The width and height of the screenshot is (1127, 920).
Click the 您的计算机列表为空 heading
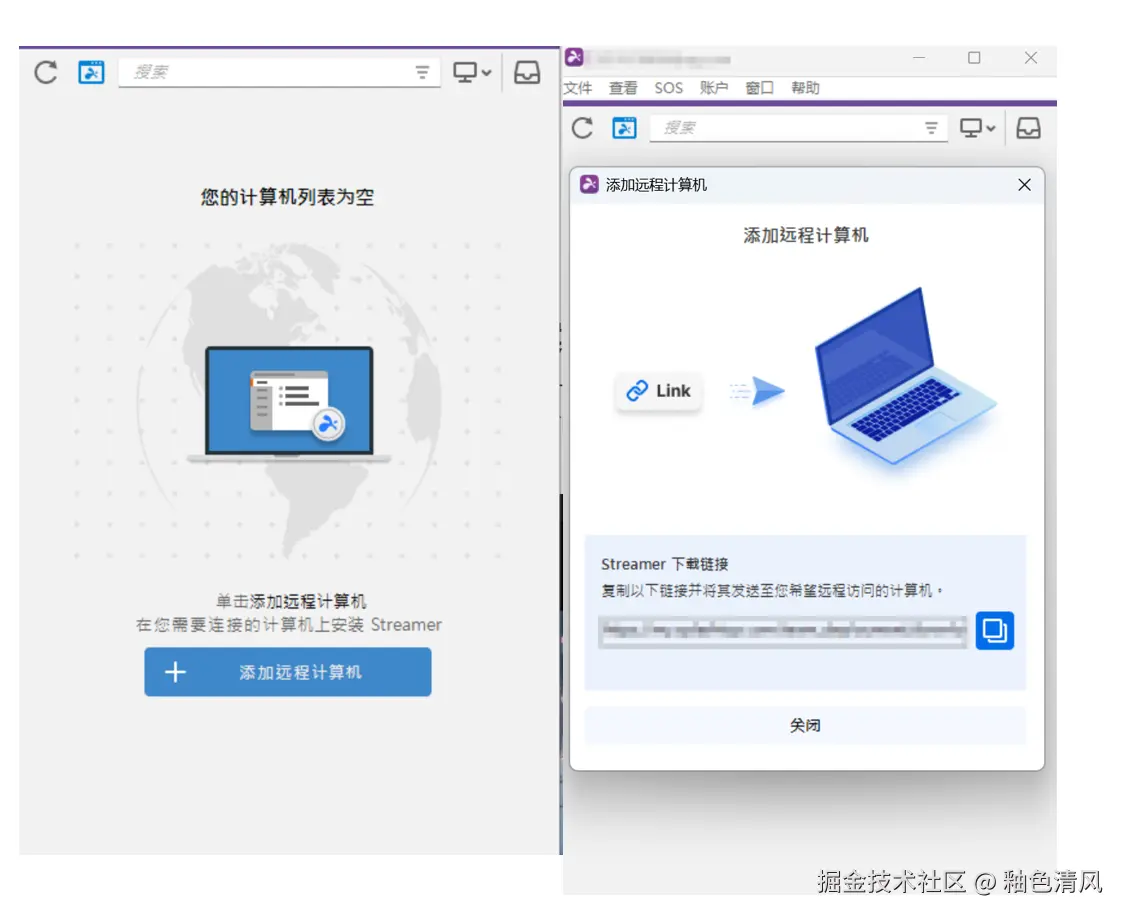[x=288, y=197]
